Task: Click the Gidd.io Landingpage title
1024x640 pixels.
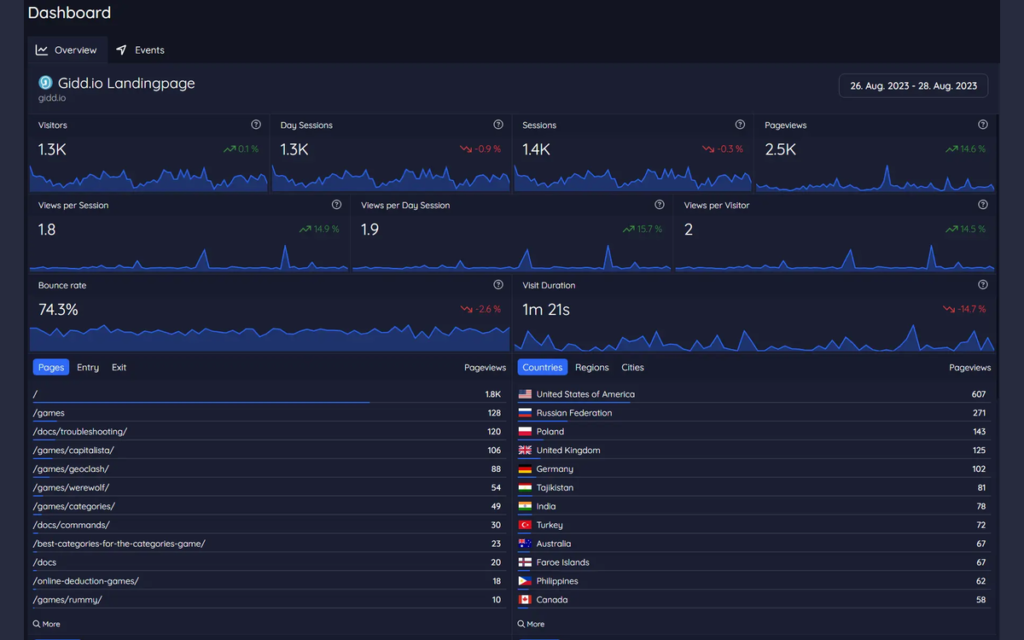Action: (x=126, y=83)
